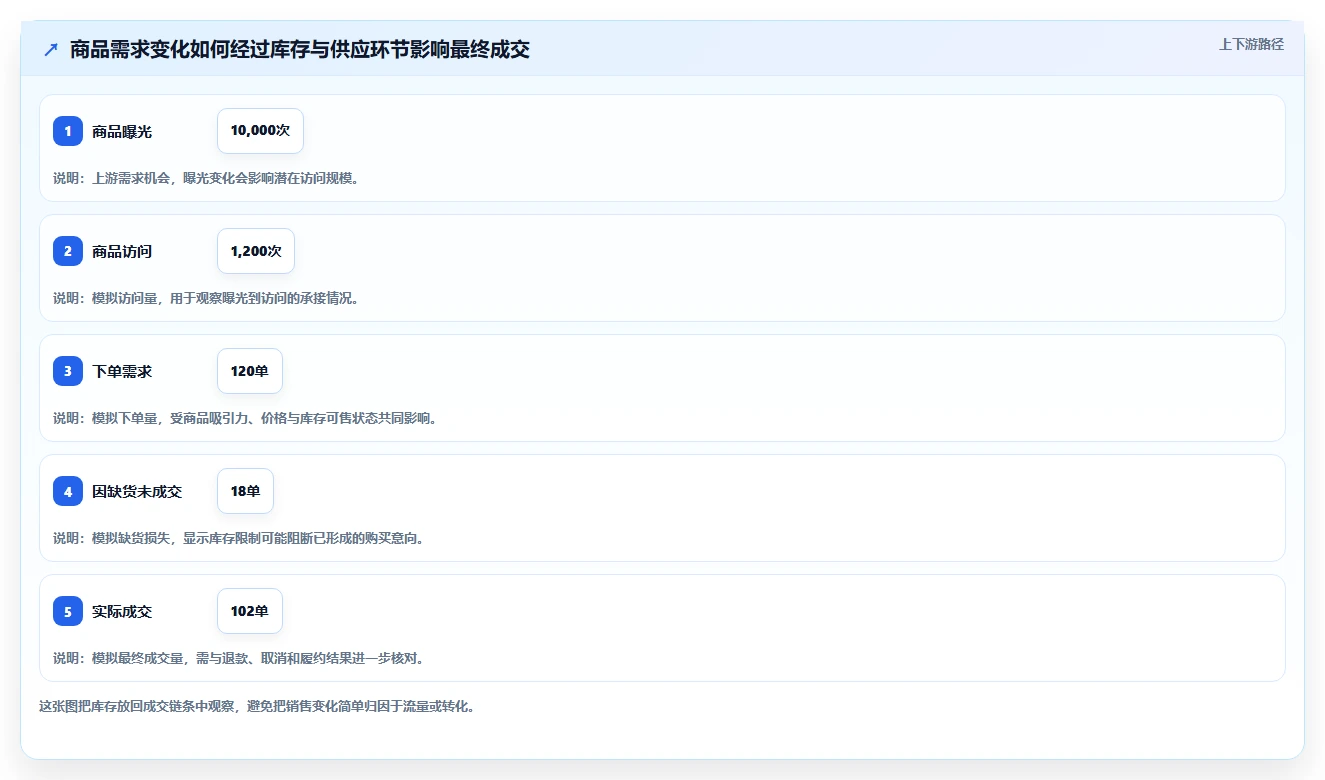Click the 18单 value chip
The image size is (1325, 780).
245,491
